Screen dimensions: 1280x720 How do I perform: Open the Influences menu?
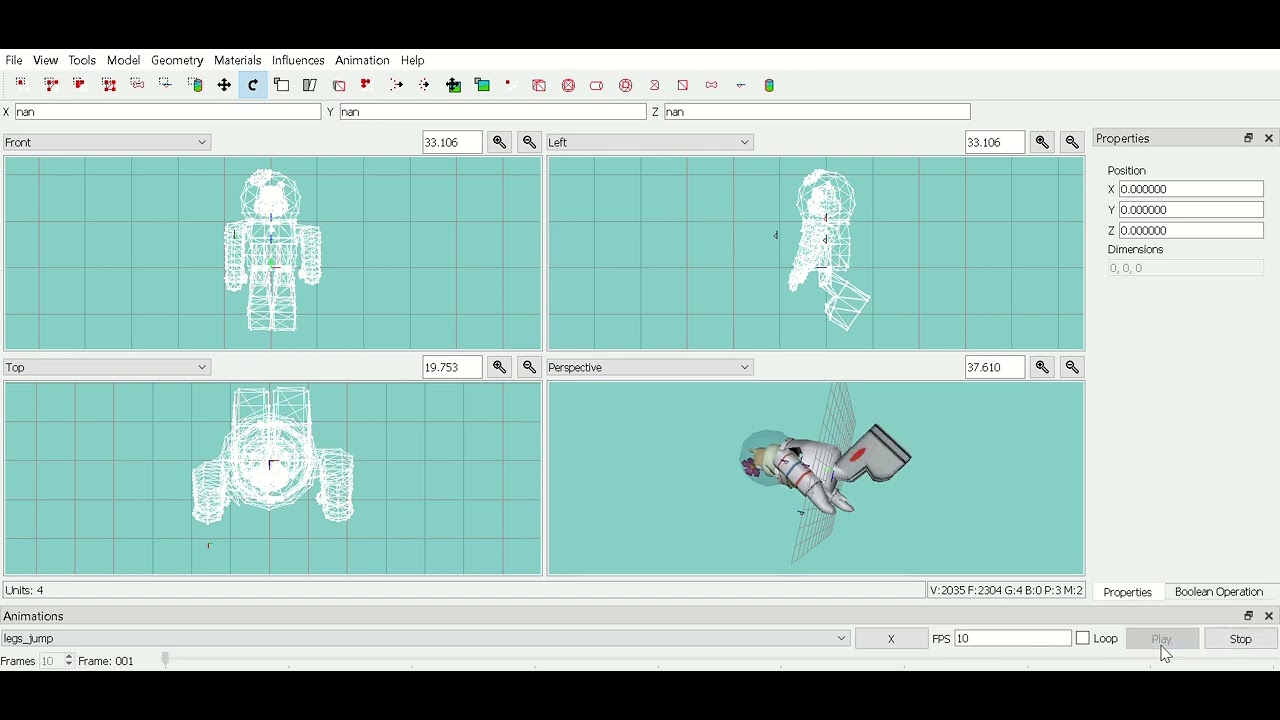pos(298,60)
